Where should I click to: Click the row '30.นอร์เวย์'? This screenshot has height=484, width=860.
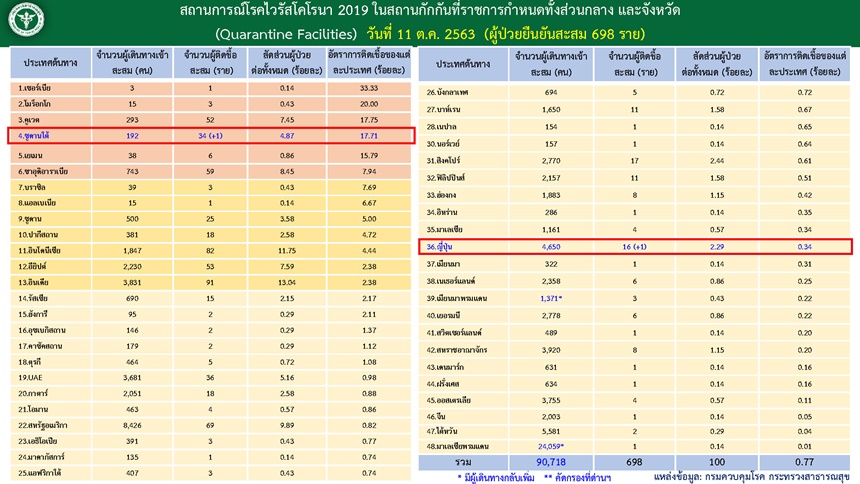[634, 144]
